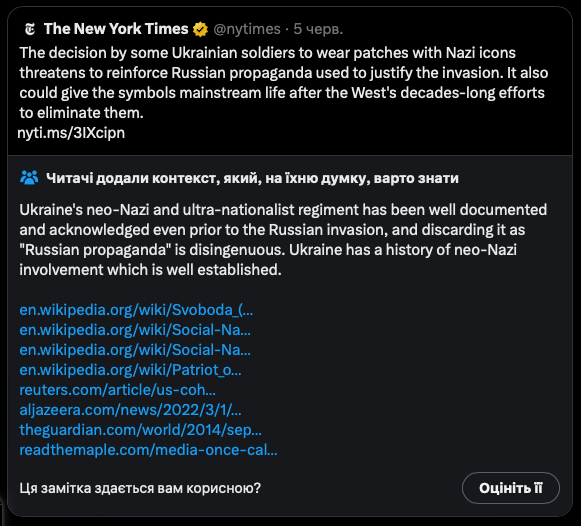Open the Wikipedia Patriot_o link

click(130, 370)
